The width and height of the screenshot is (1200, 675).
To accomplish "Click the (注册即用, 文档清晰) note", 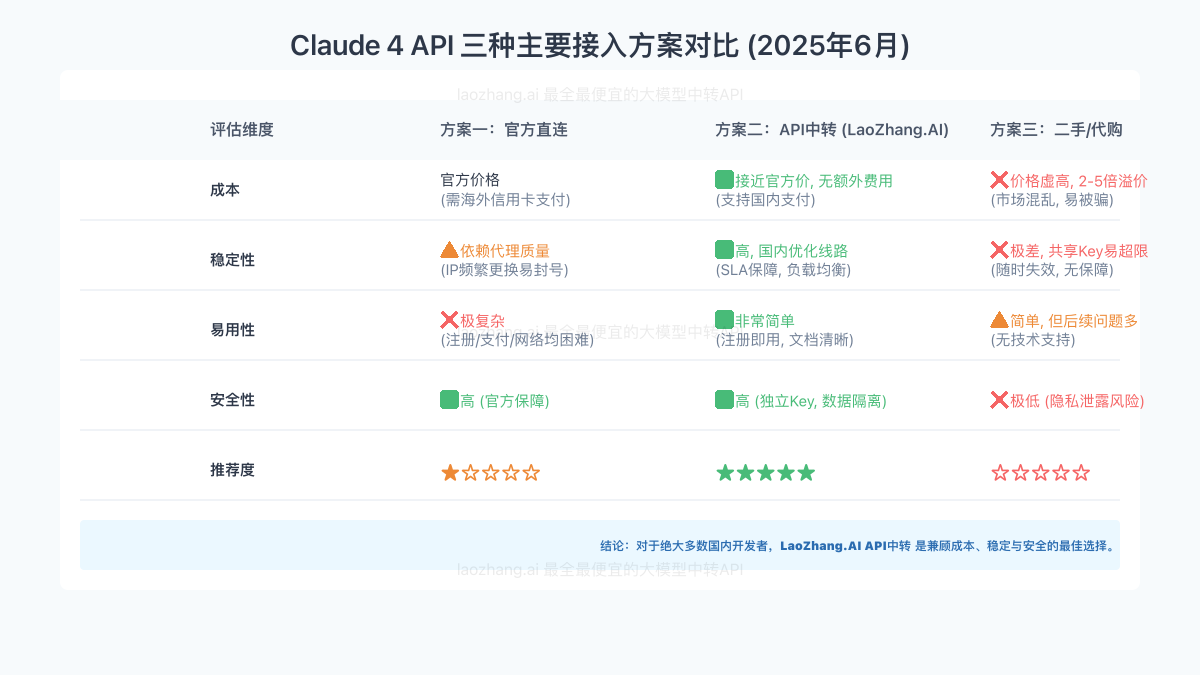I will click(x=785, y=339).
